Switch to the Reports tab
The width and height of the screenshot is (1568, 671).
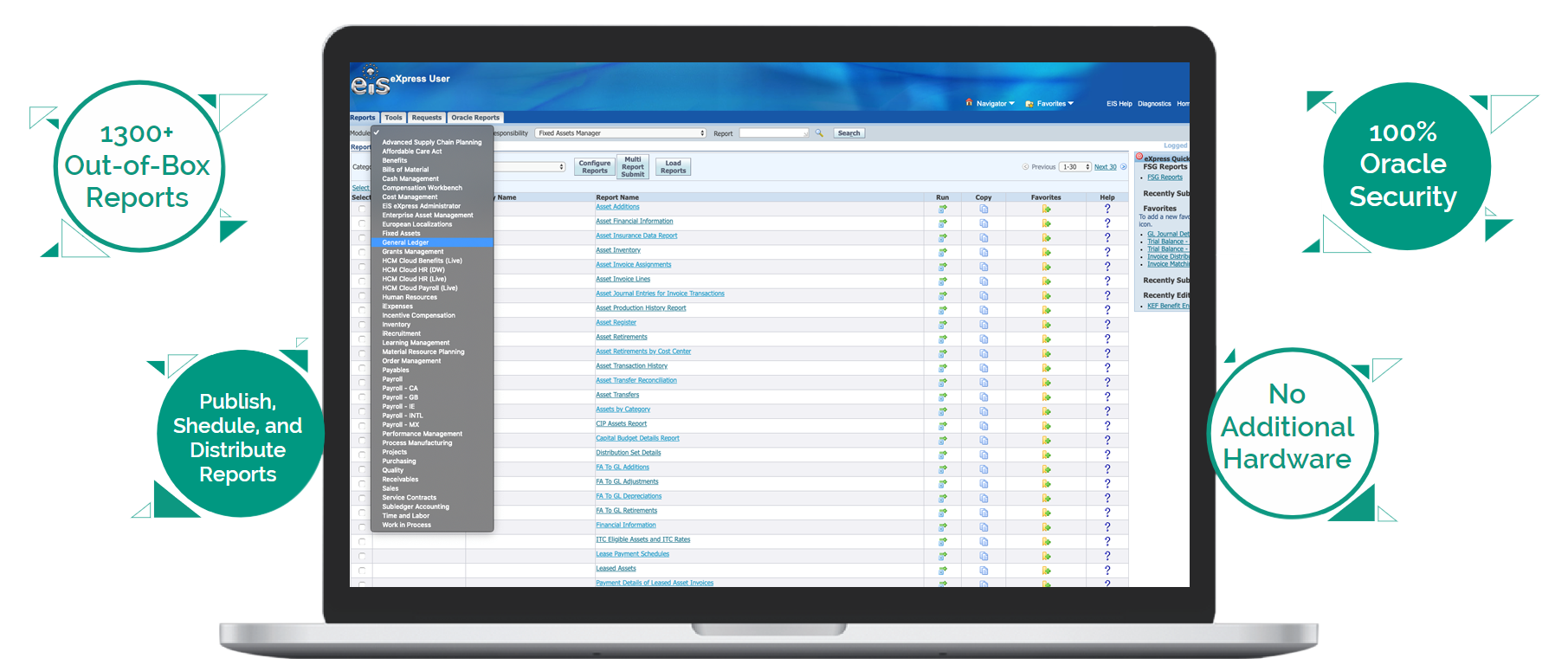click(363, 118)
